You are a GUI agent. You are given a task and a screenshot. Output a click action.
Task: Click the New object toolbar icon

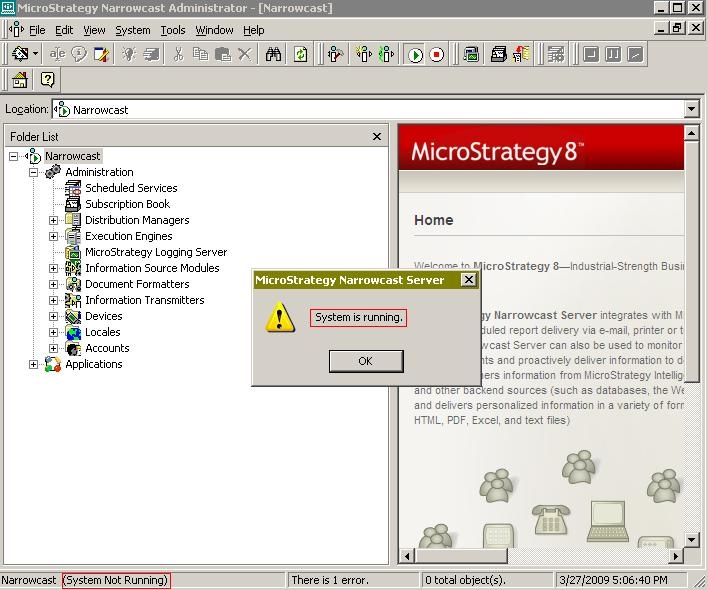point(20,54)
